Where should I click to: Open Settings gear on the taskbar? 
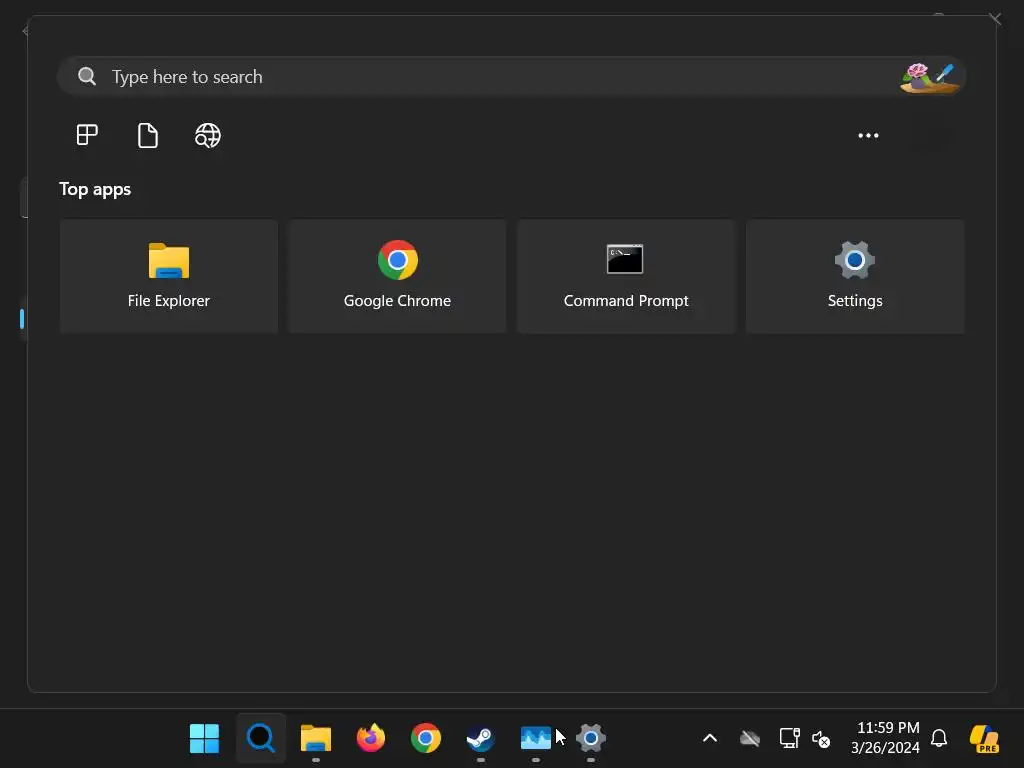(591, 739)
